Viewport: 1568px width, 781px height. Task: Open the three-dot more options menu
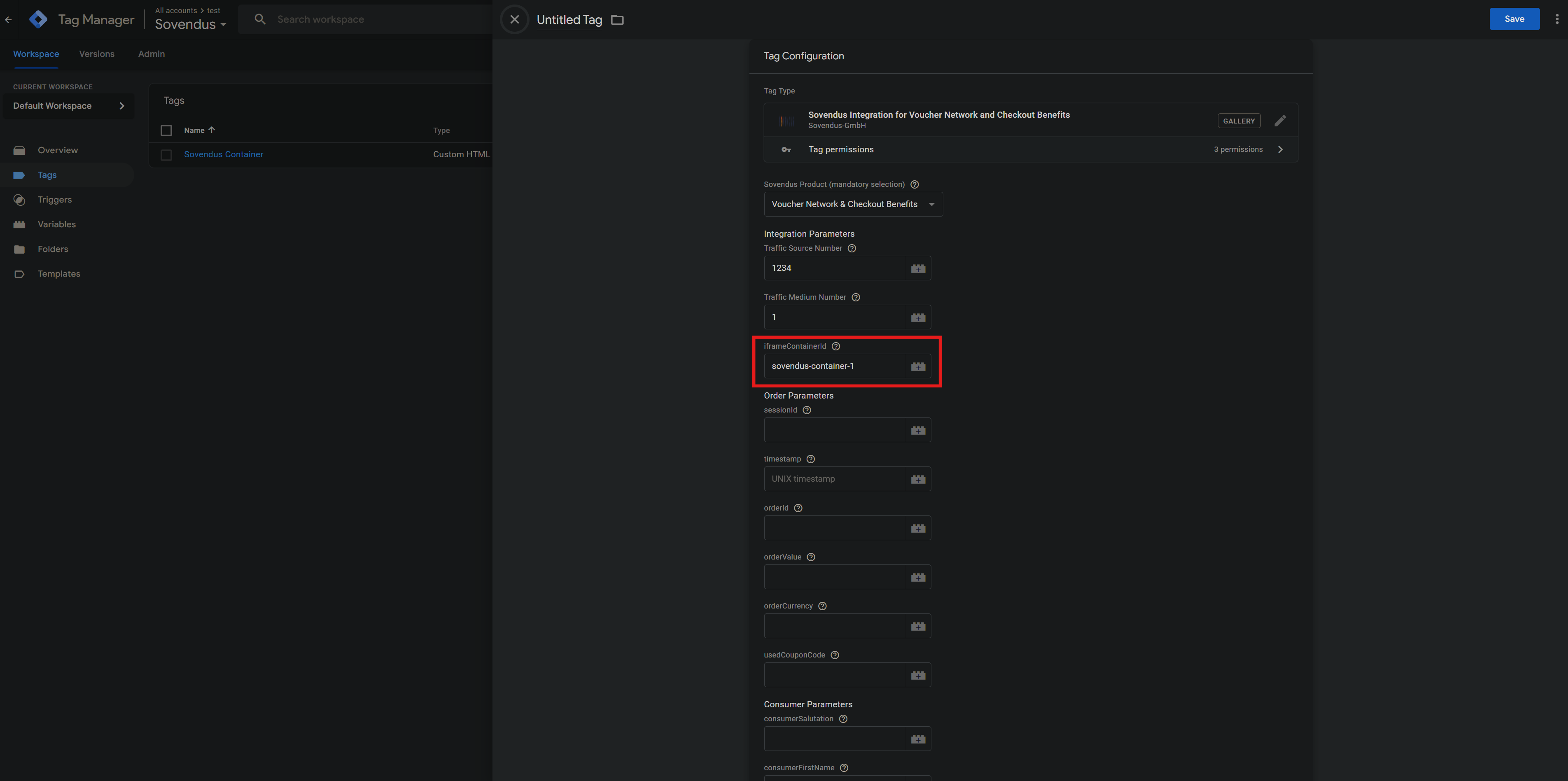pyautogui.click(x=1556, y=19)
